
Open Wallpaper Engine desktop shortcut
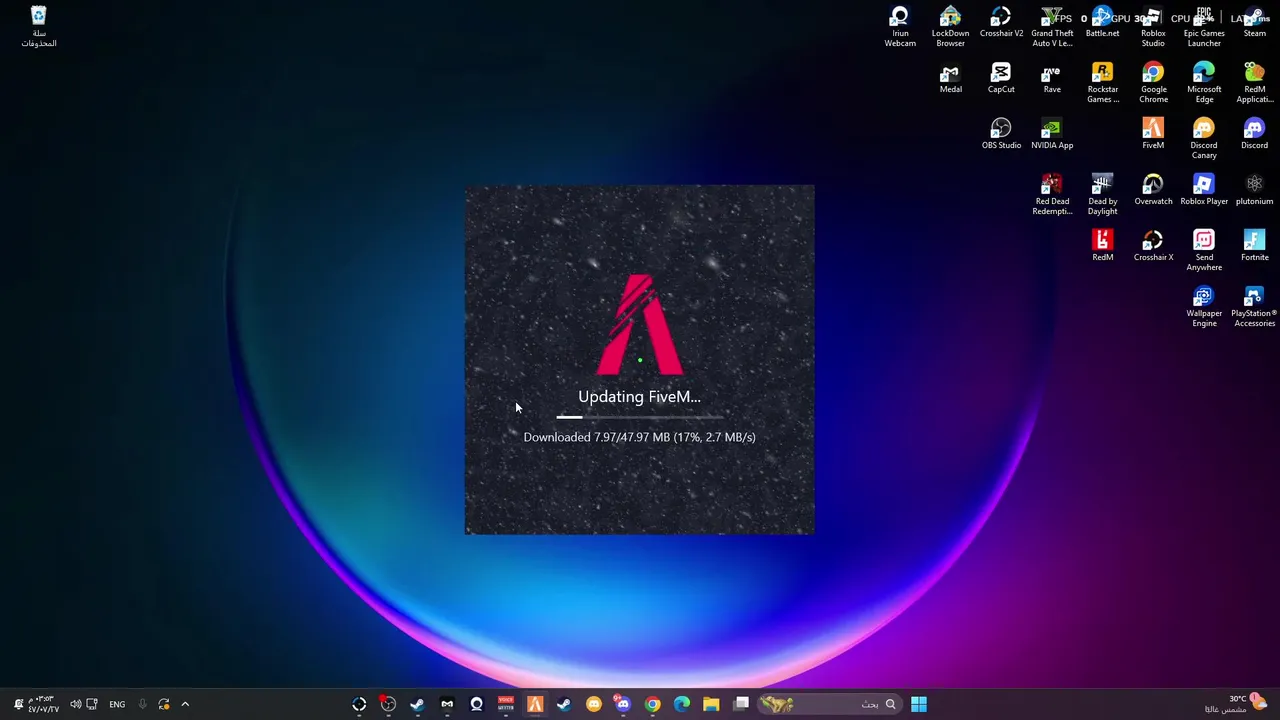(1204, 307)
